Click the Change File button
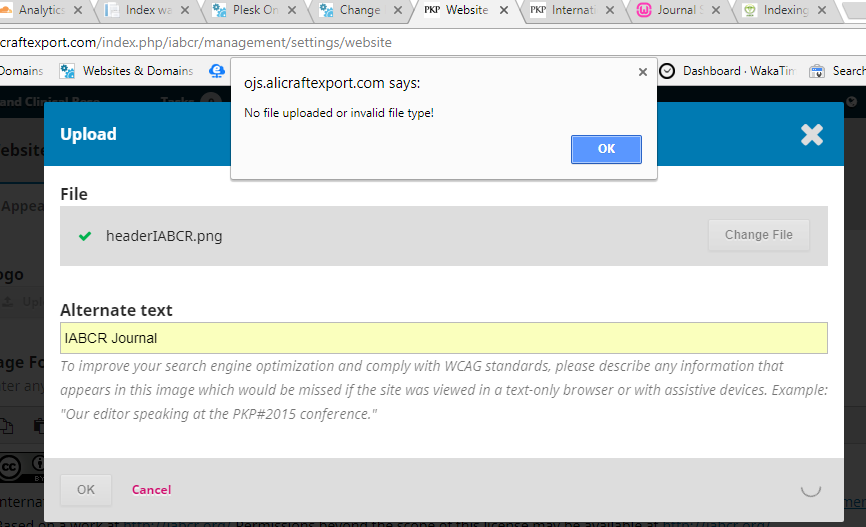 coord(758,235)
